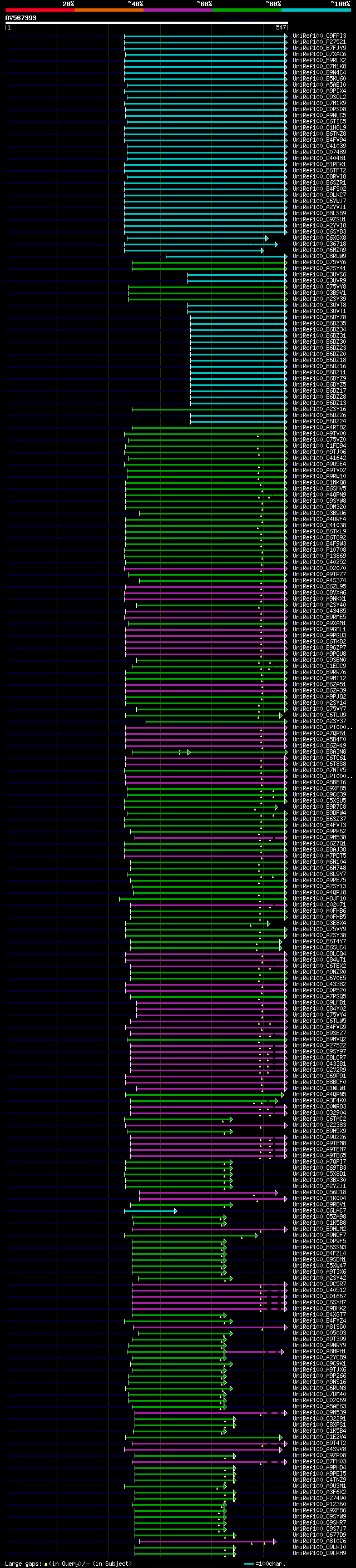
Task: Click hit label UniRef100_P10708
Action: click(319, 550)
